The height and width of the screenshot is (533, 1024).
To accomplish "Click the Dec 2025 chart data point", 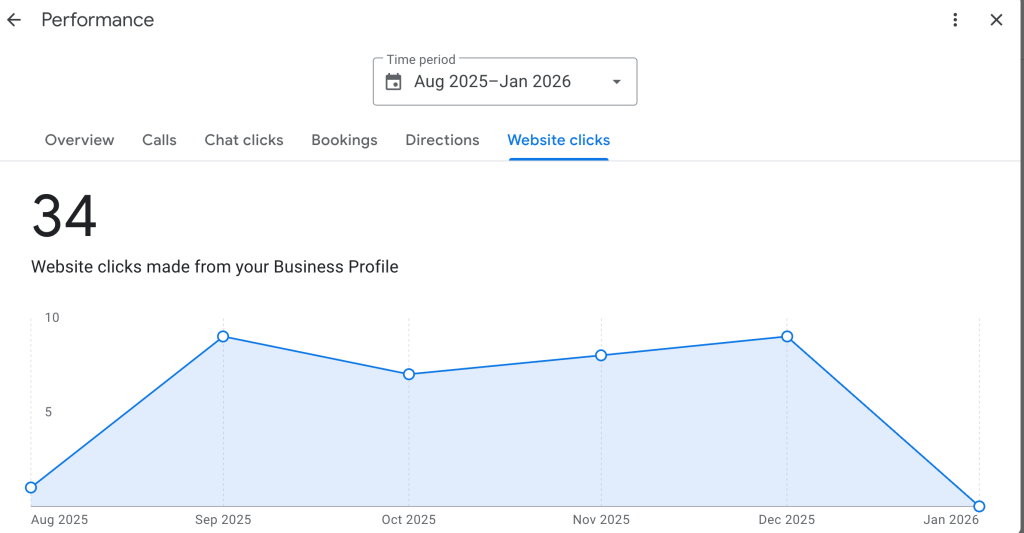I will (x=787, y=337).
